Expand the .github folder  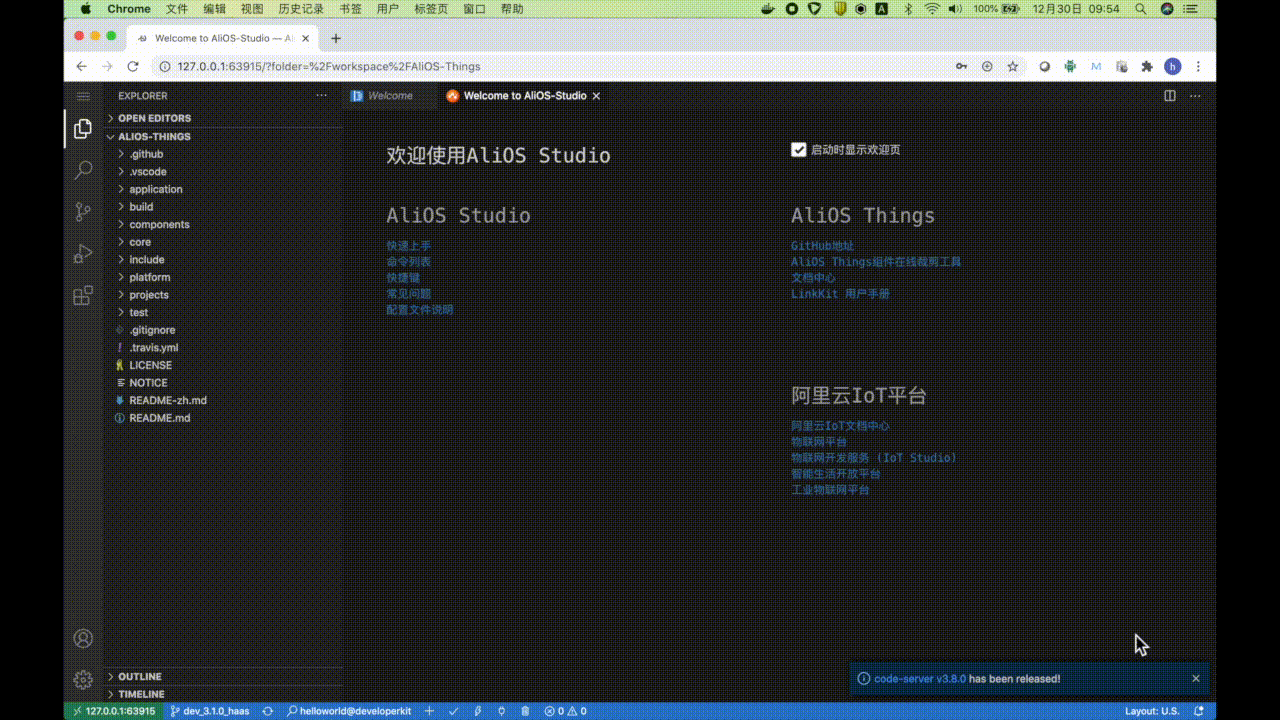(x=223, y=154)
